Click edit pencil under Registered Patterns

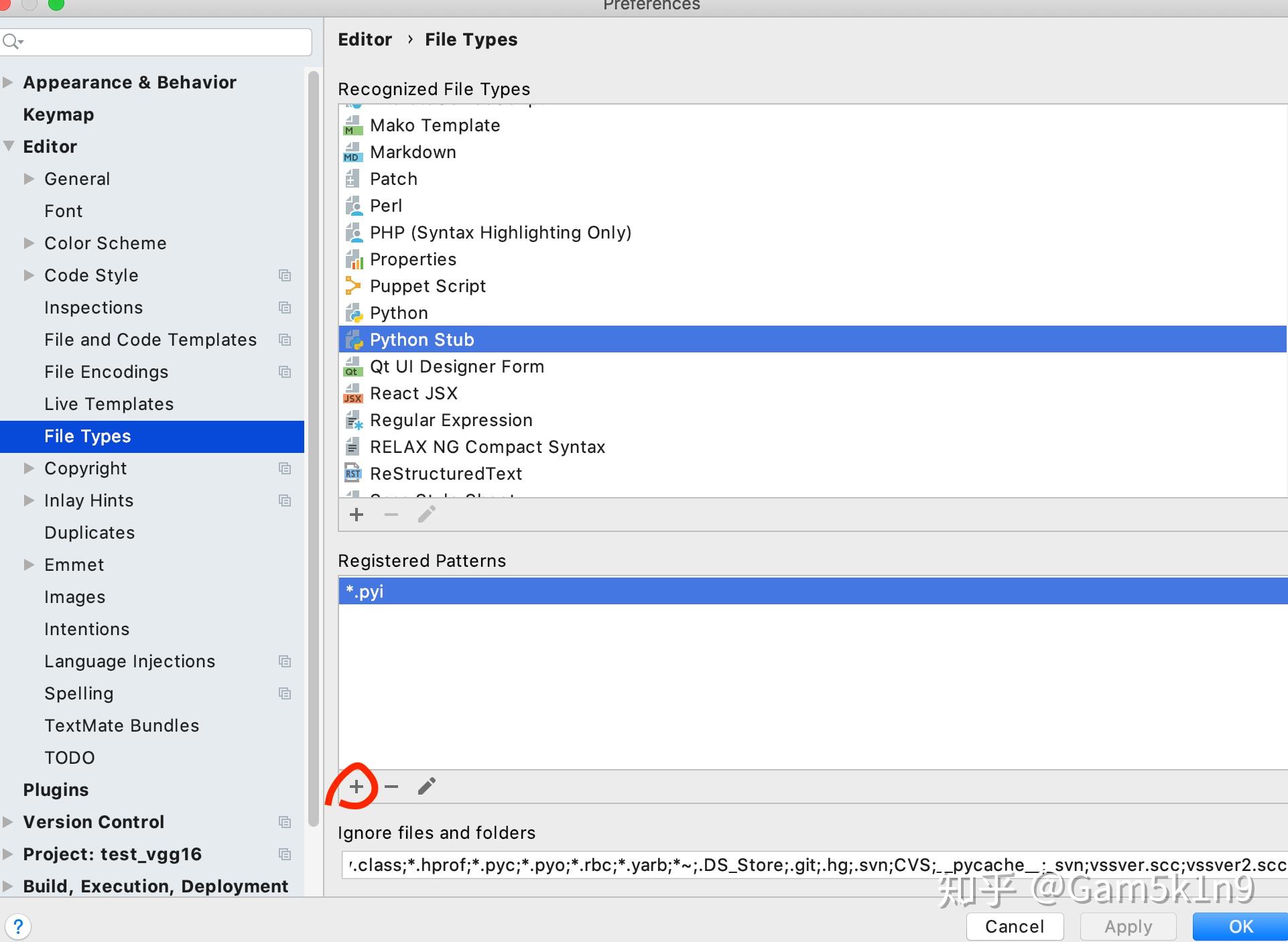(x=427, y=786)
